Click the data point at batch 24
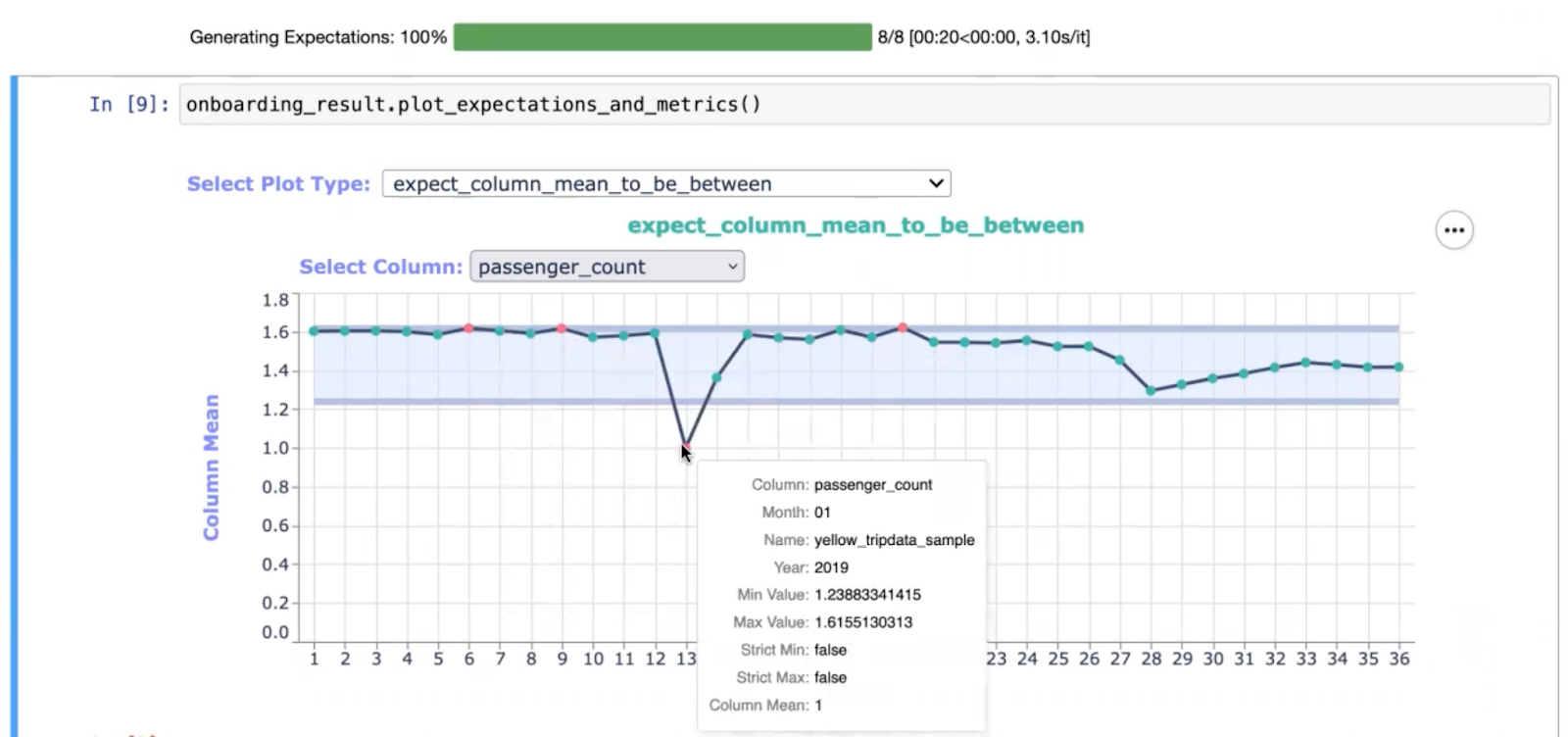 pos(1026,340)
